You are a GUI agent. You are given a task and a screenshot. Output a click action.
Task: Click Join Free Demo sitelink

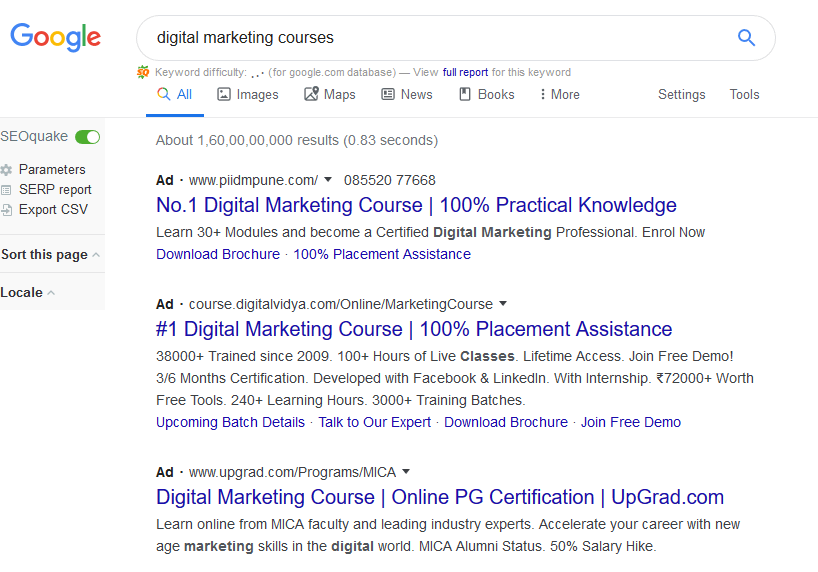pyautogui.click(x=631, y=422)
